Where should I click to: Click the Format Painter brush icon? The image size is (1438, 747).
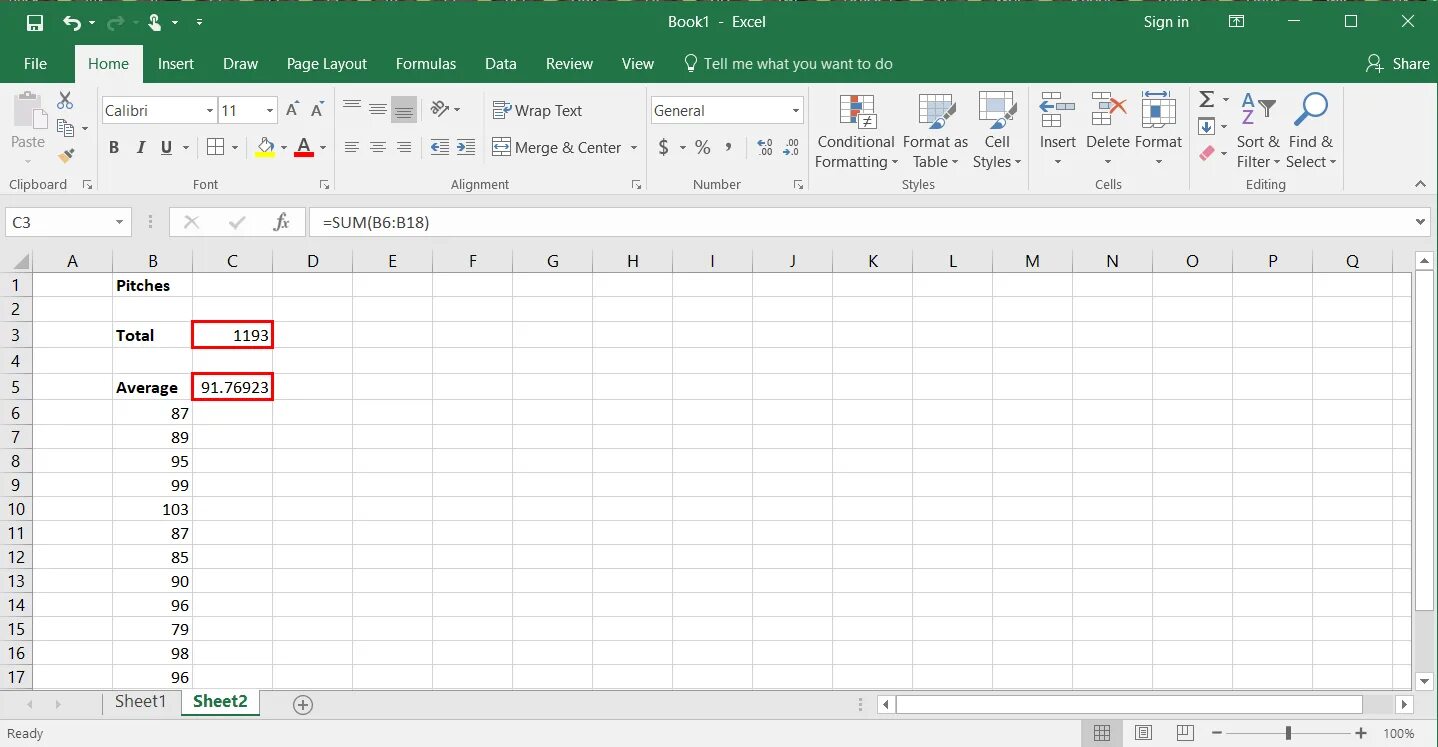coord(66,155)
